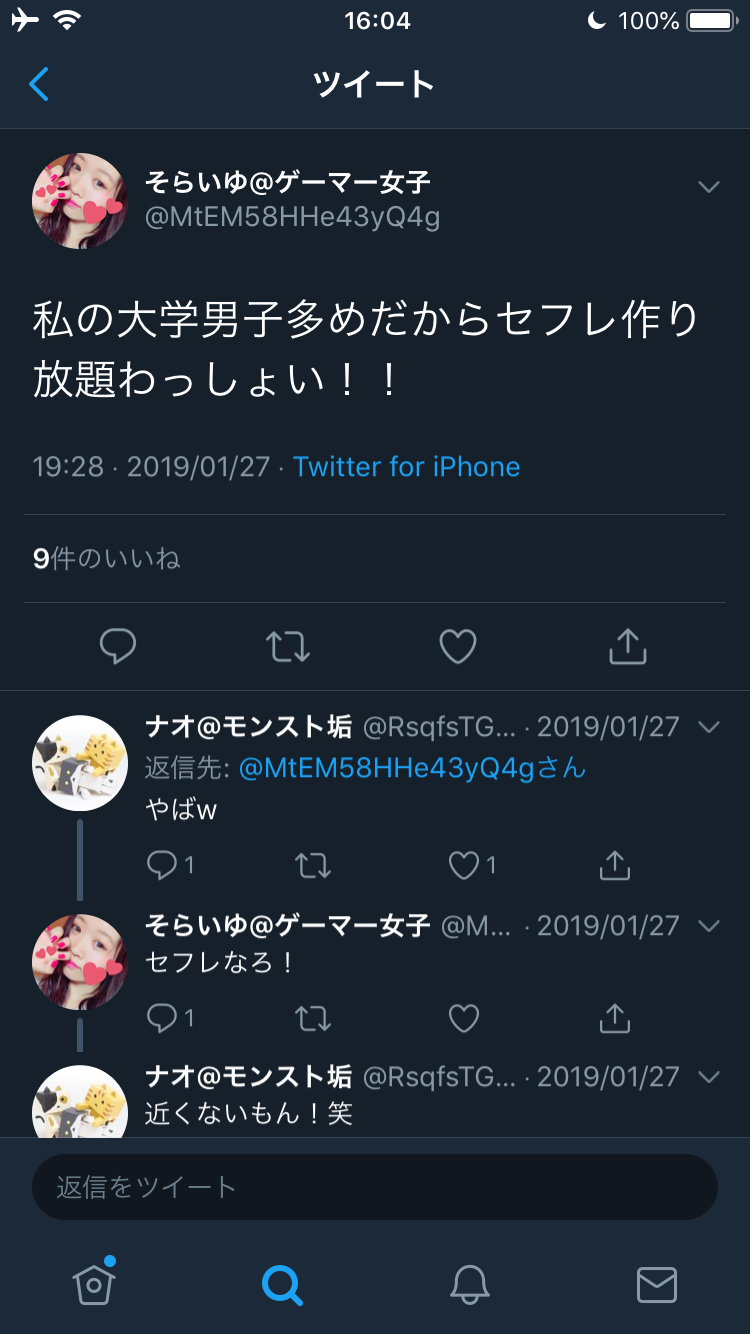Open the Messages envelope tab

coord(657,1284)
